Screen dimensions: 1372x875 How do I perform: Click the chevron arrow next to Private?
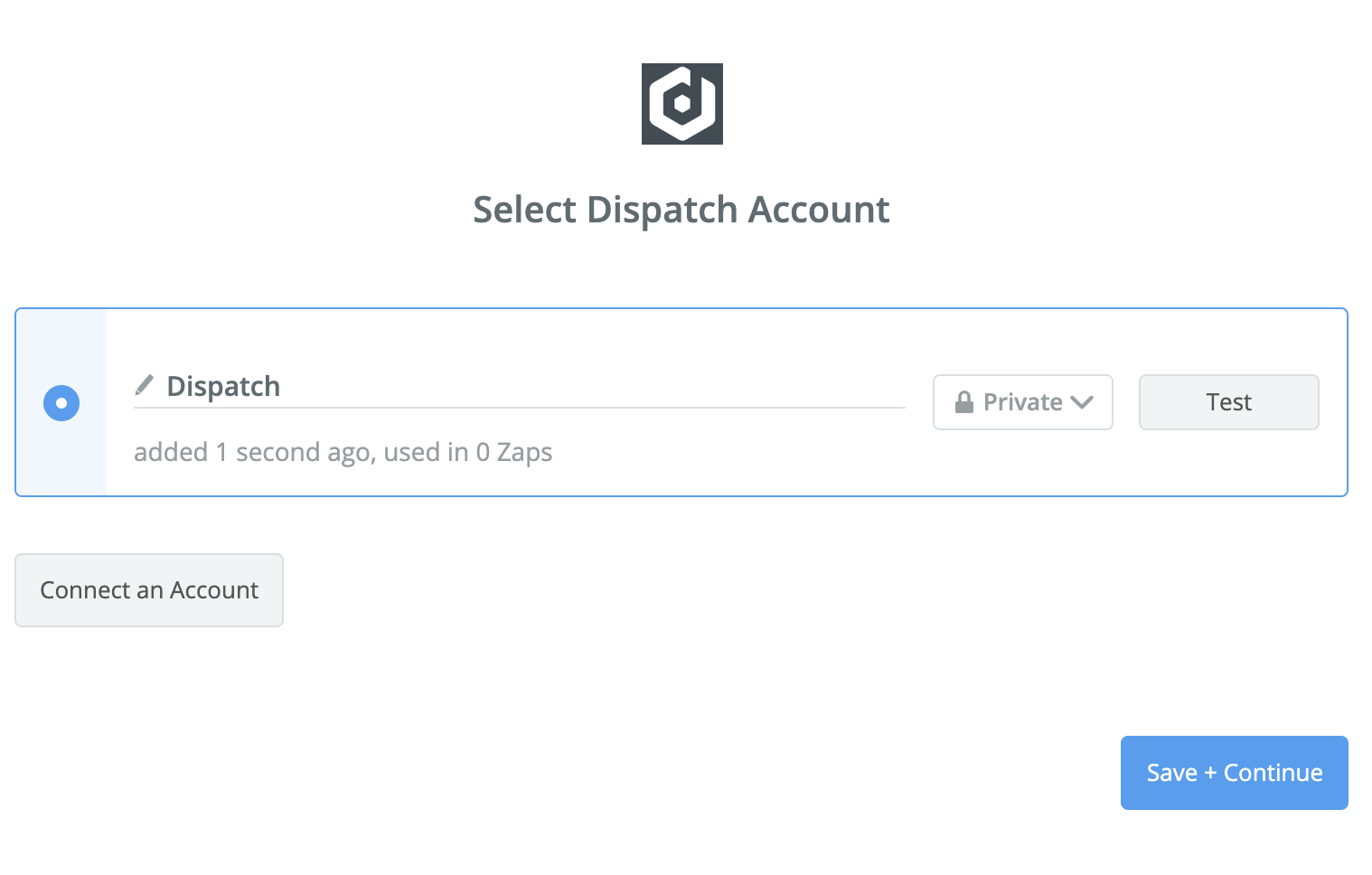point(1082,402)
